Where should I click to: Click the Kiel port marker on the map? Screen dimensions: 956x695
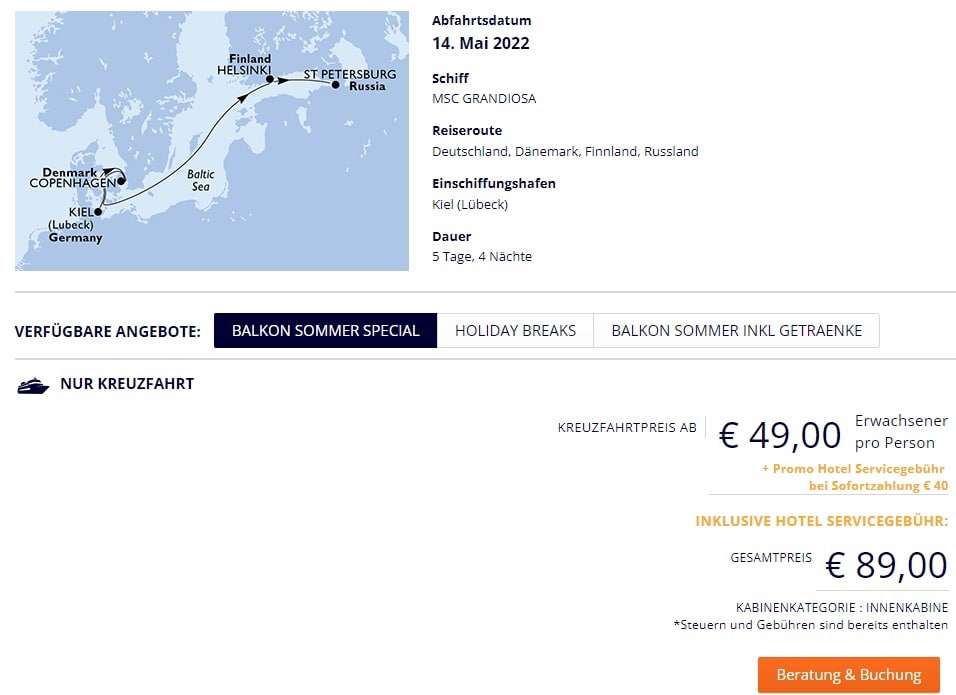[x=99, y=212]
